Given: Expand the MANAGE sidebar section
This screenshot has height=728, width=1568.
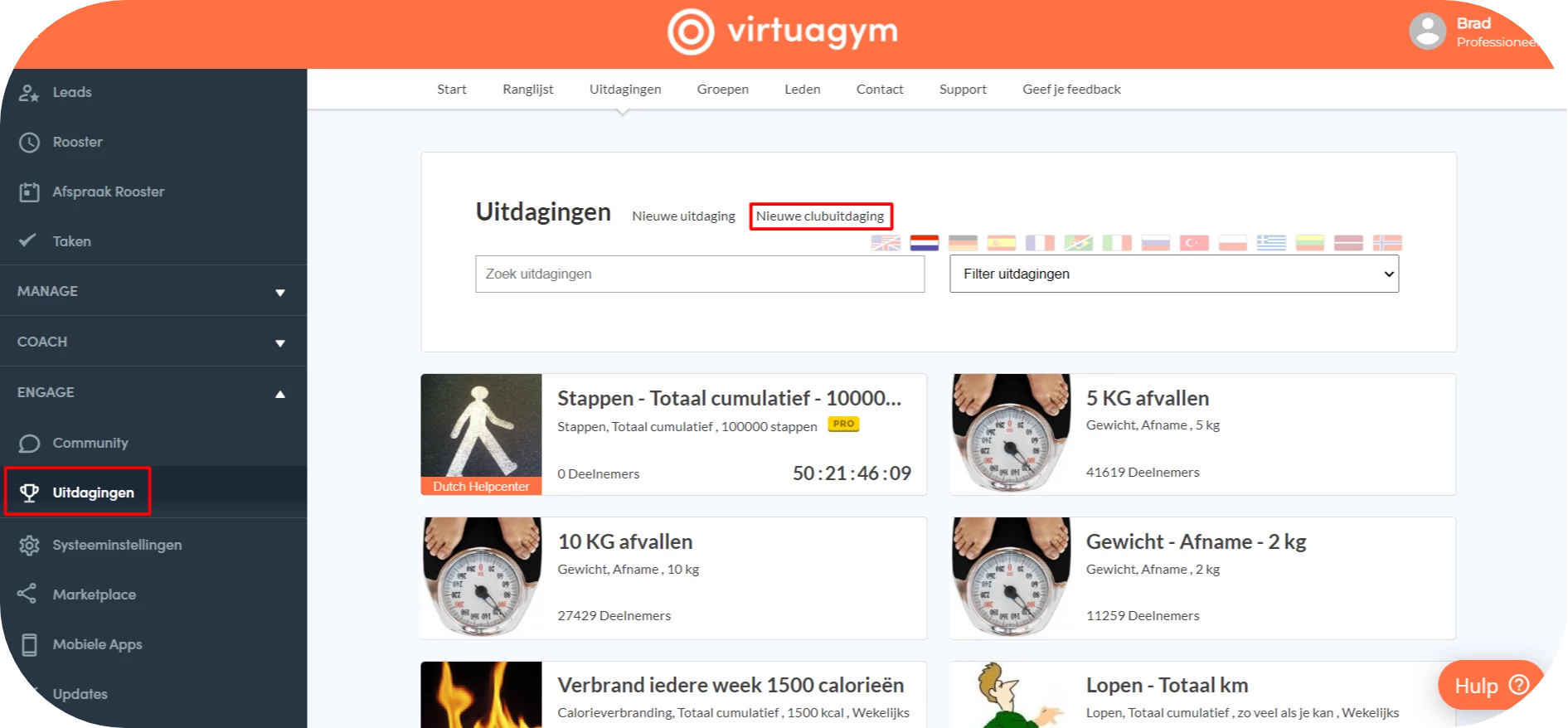Looking at the screenshot, I should click(x=153, y=291).
